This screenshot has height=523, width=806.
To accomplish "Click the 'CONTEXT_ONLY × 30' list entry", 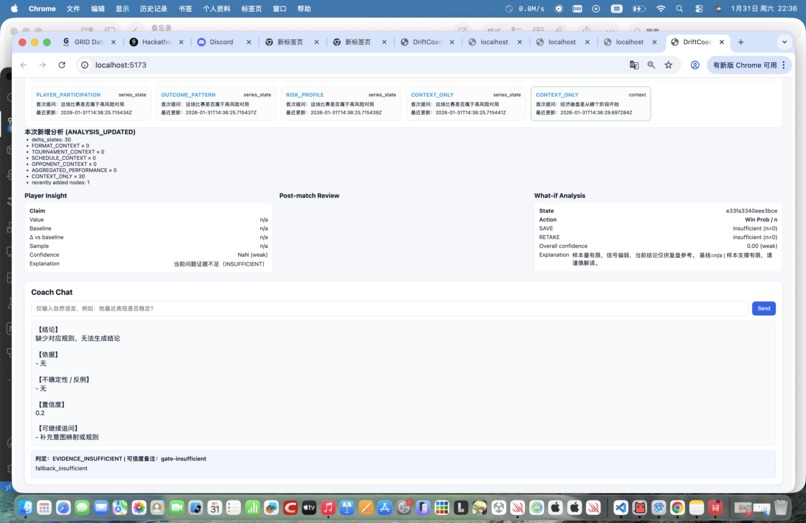I will point(58,176).
